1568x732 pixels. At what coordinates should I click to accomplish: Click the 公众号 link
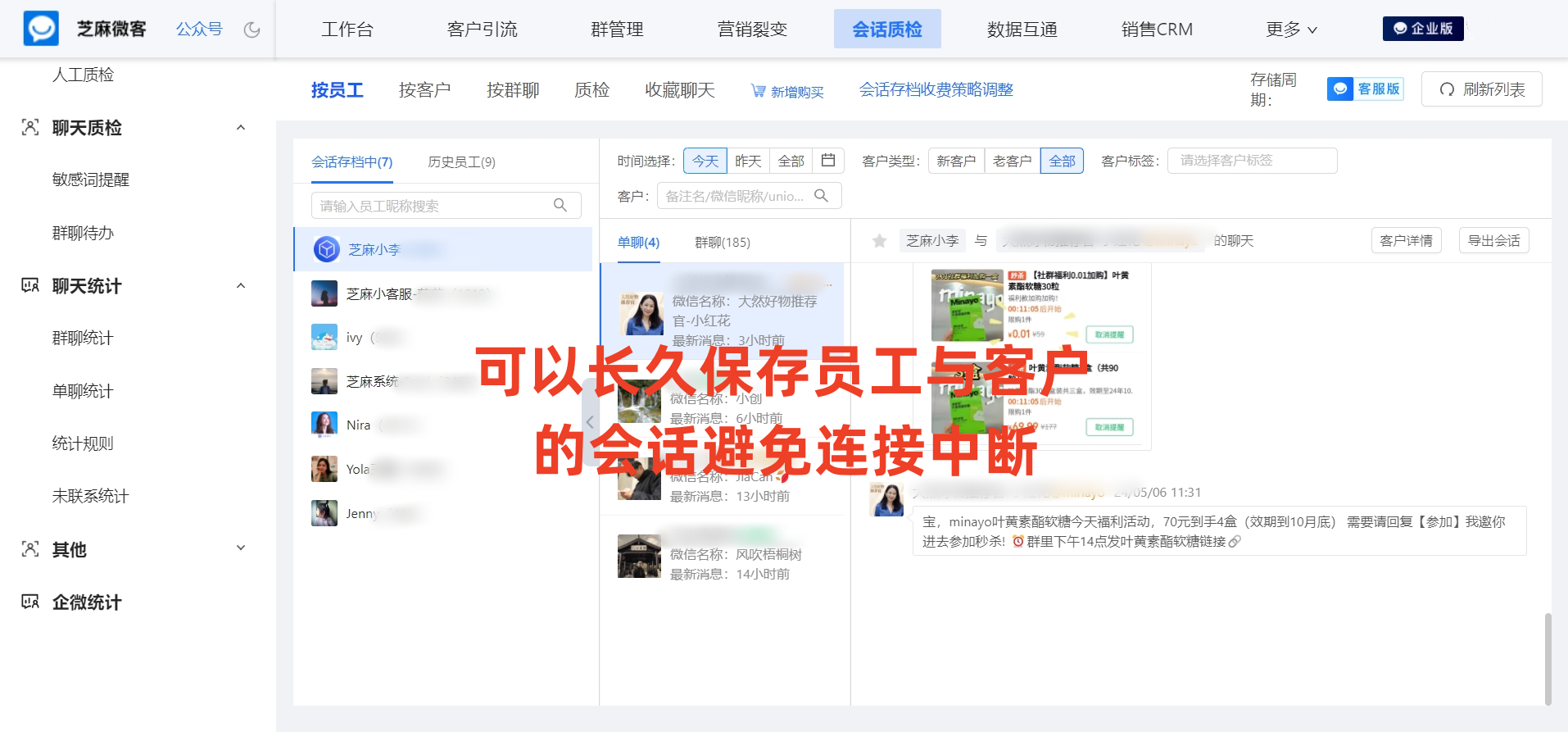199,29
